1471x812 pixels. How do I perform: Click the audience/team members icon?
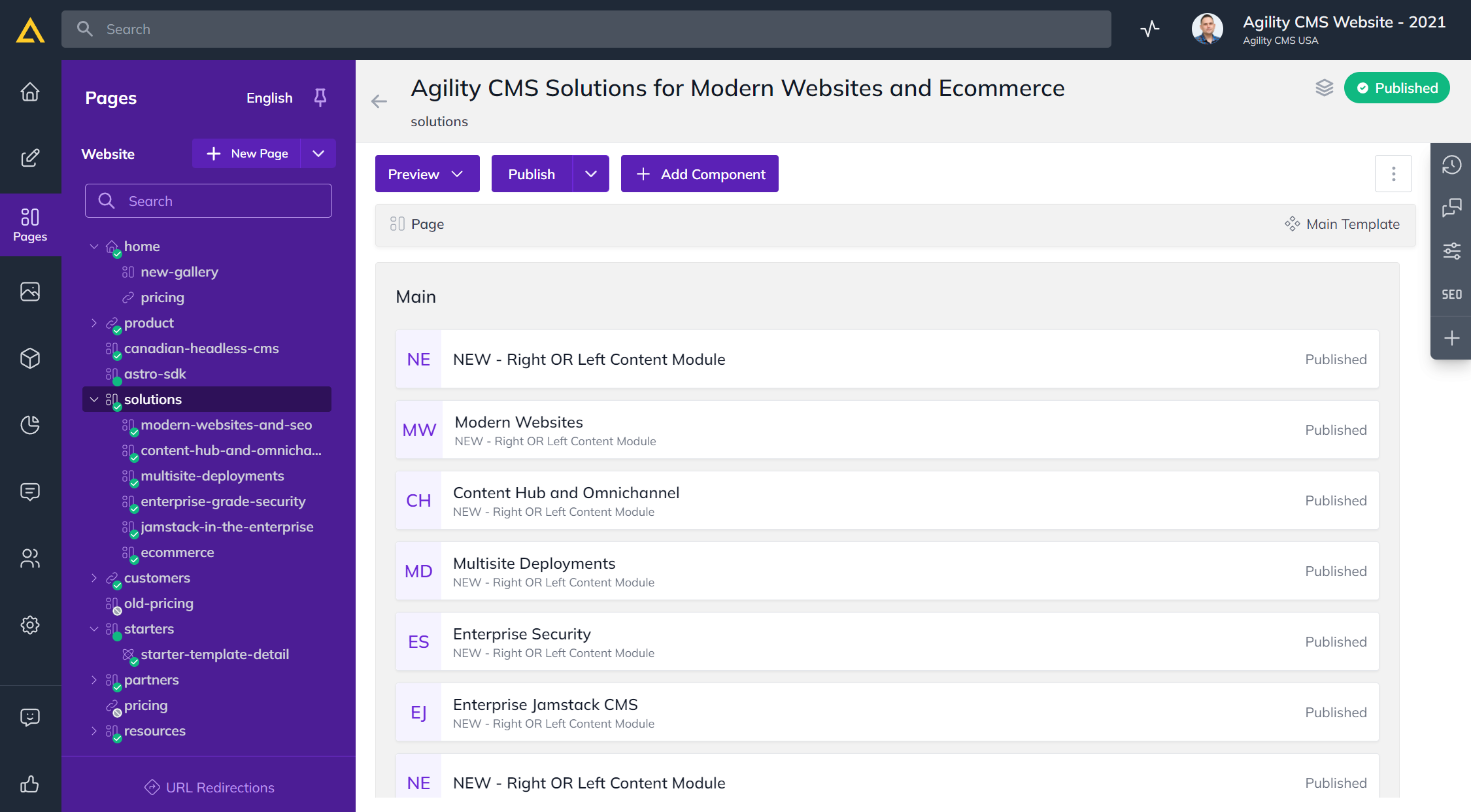click(x=30, y=558)
